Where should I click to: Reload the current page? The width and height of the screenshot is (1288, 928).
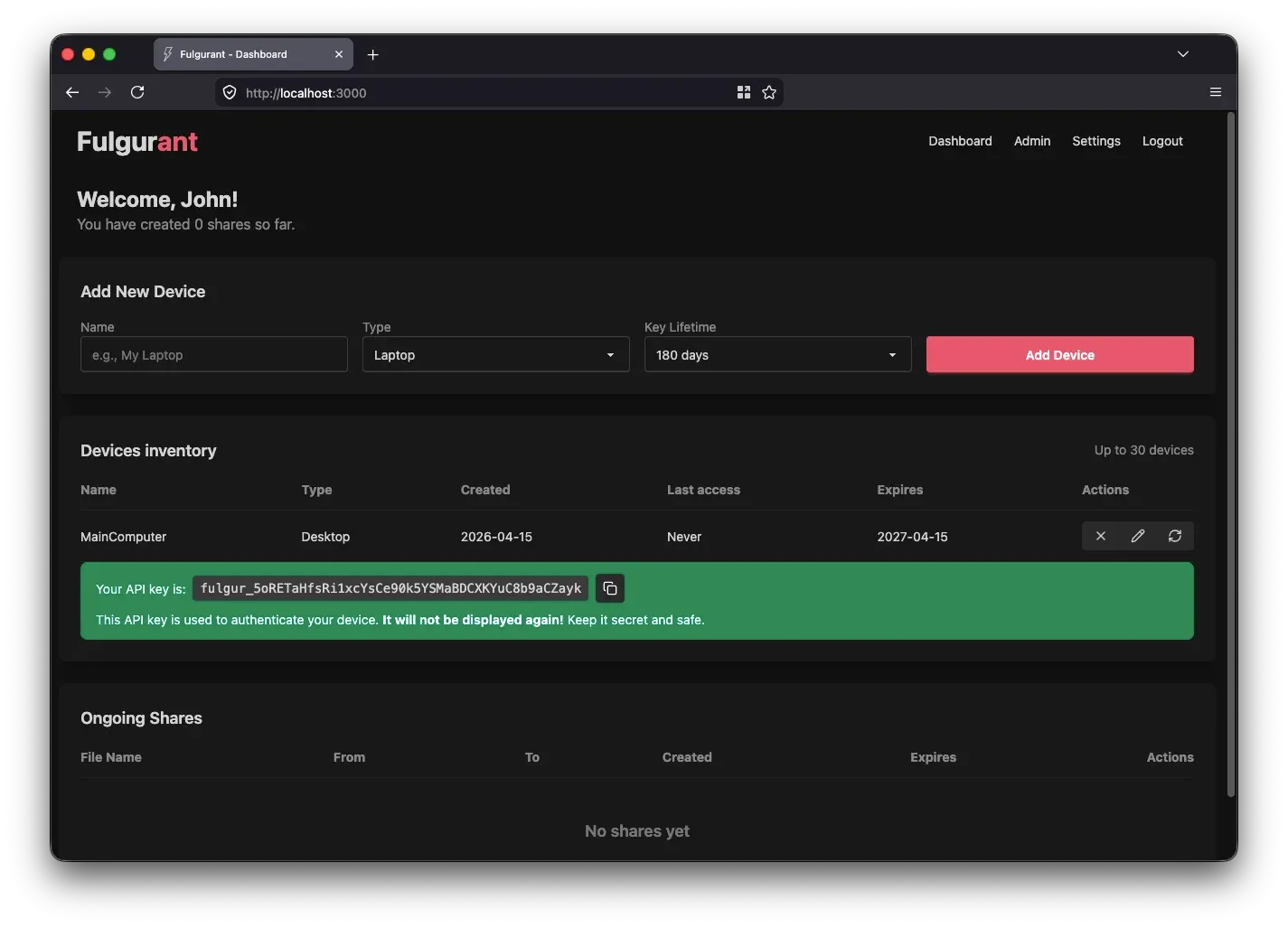click(x=137, y=92)
